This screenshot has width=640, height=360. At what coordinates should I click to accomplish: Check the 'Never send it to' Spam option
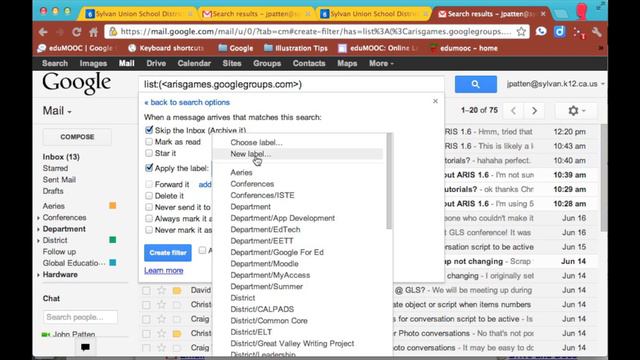click(149, 207)
